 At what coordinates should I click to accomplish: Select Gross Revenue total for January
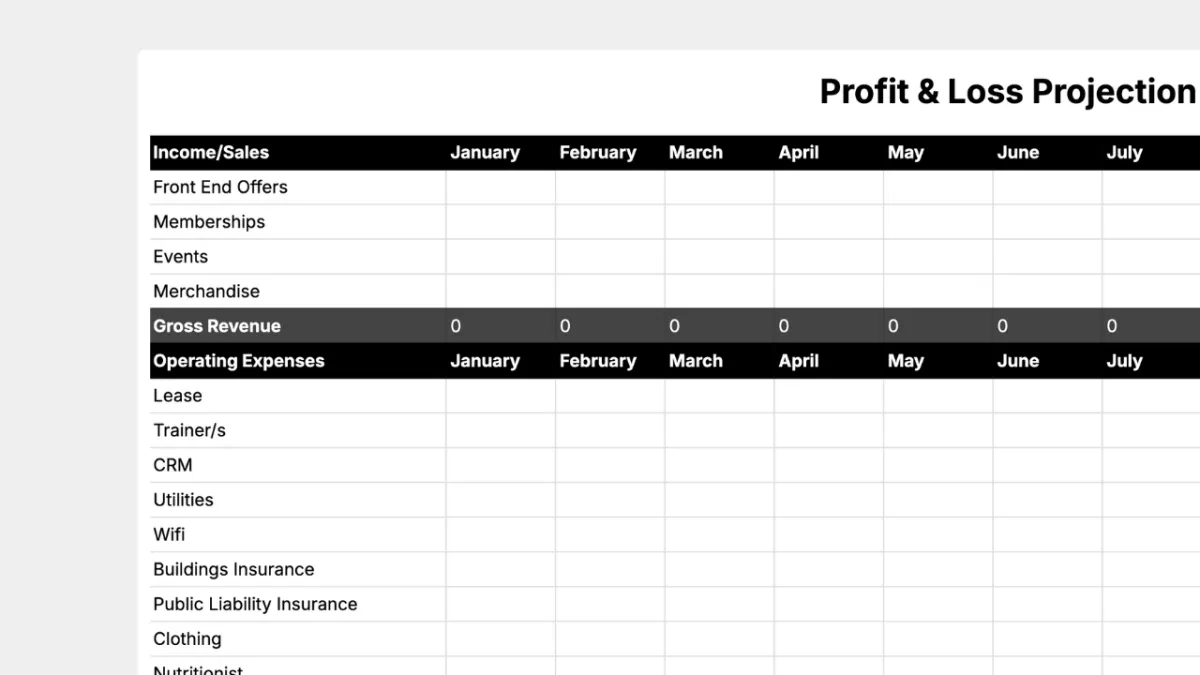pyautogui.click(x=501, y=326)
